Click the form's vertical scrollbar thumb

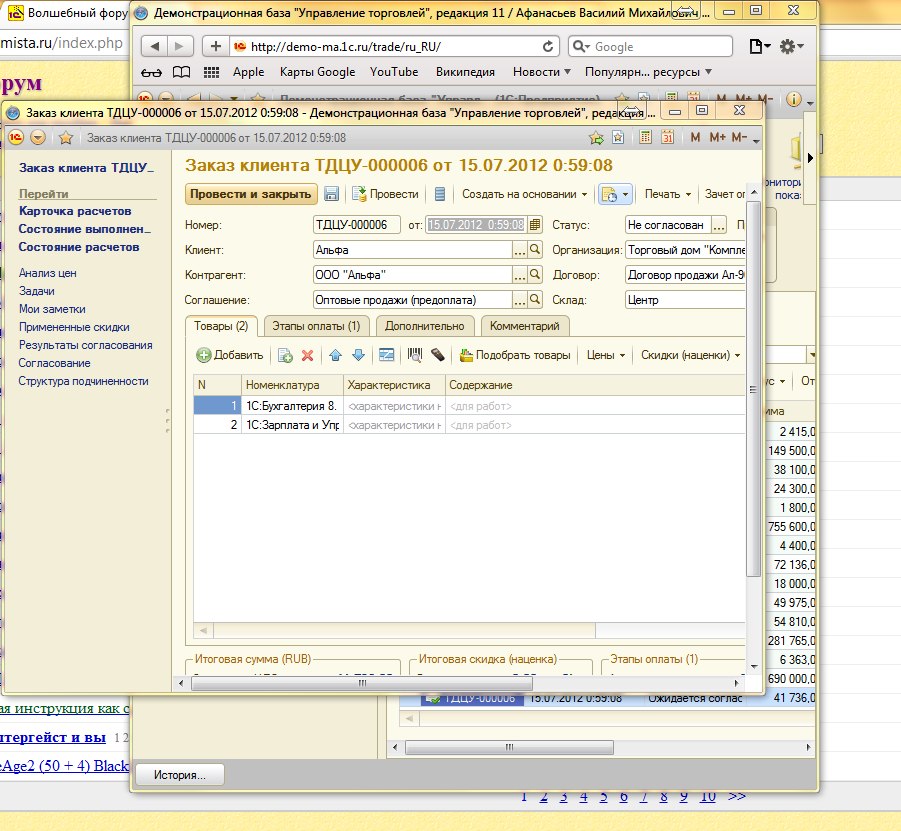(754, 388)
